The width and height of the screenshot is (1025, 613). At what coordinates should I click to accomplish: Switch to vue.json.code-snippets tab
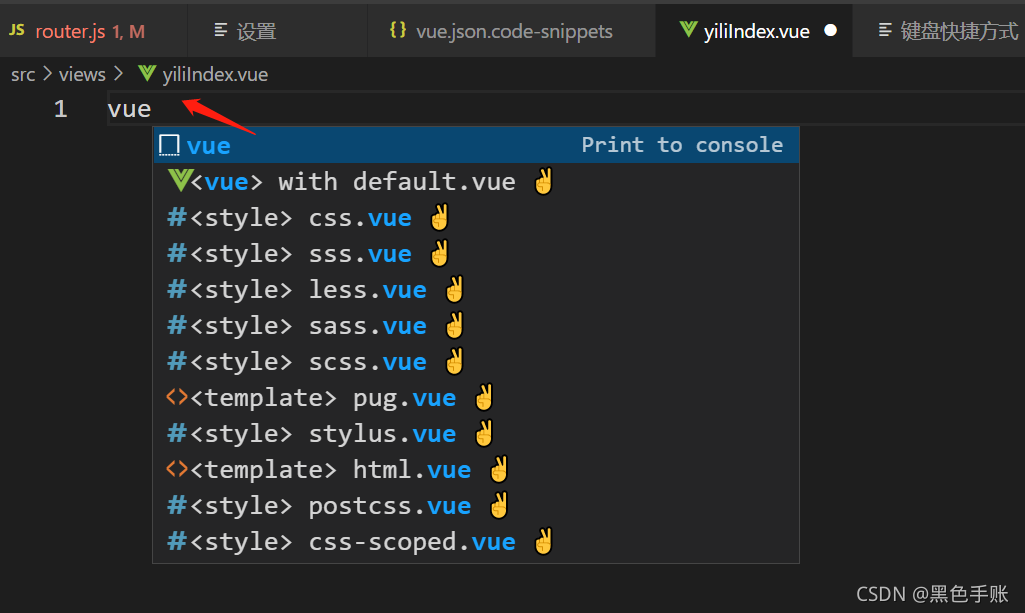[x=512, y=31]
